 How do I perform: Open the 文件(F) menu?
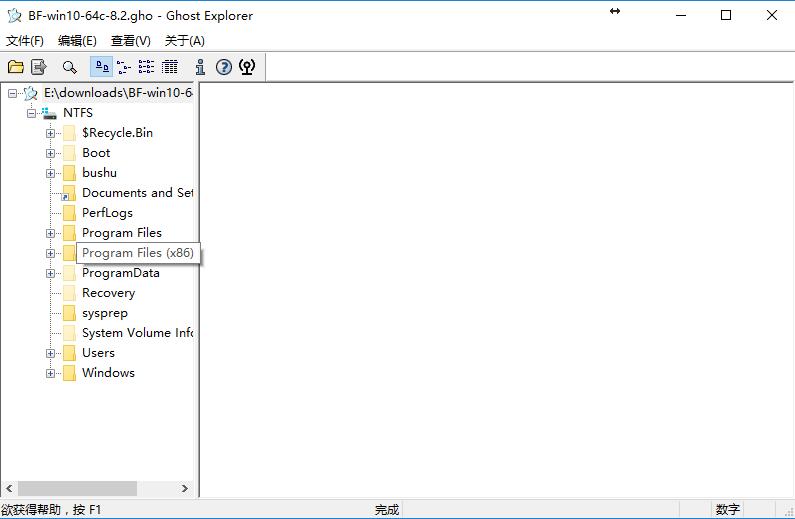(x=24, y=41)
